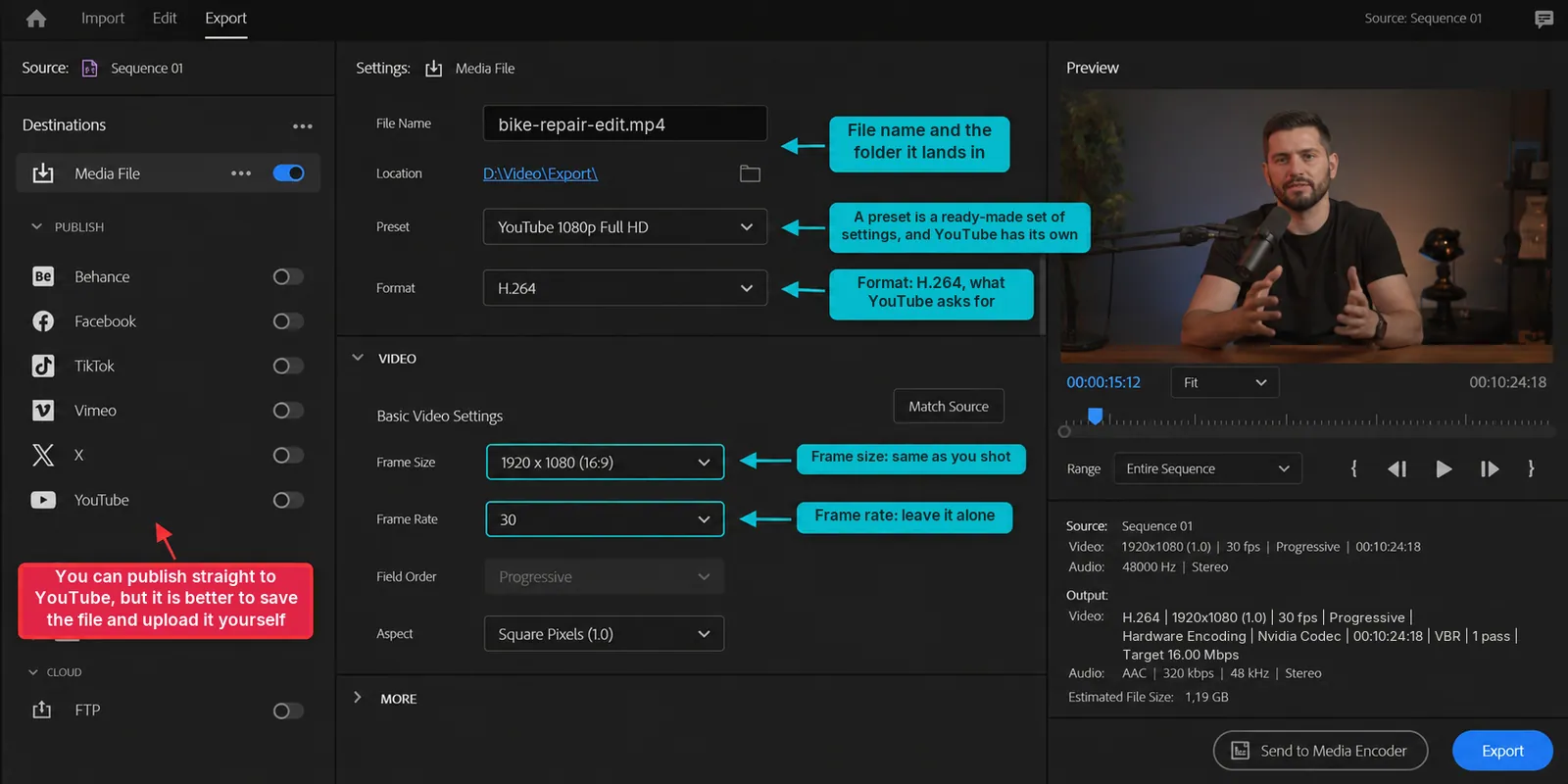Enable the Vimeo publish toggle
The width and height of the screenshot is (1568, 784).
(288, 411)
